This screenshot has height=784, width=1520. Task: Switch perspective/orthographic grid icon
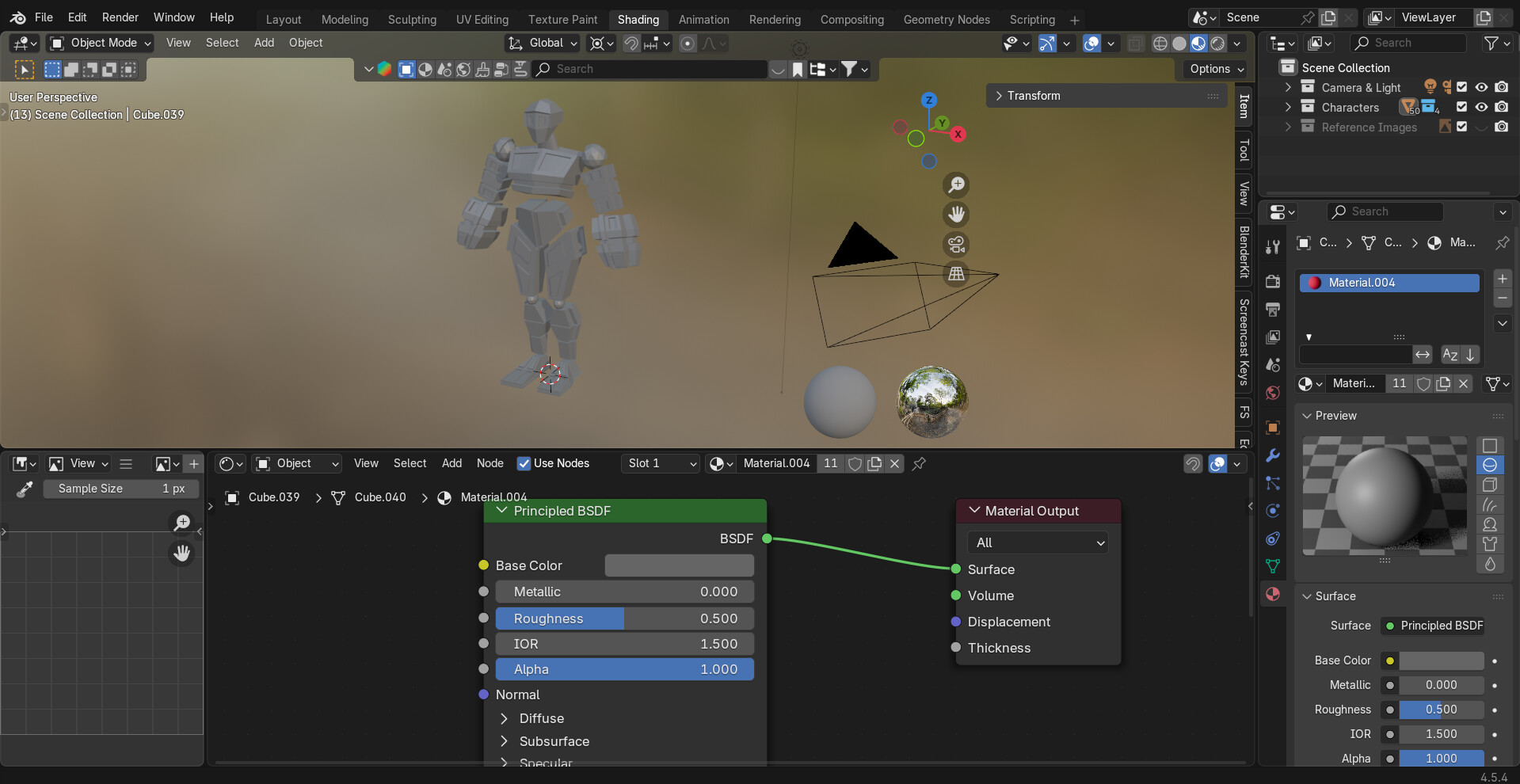(x=957, y=274)
